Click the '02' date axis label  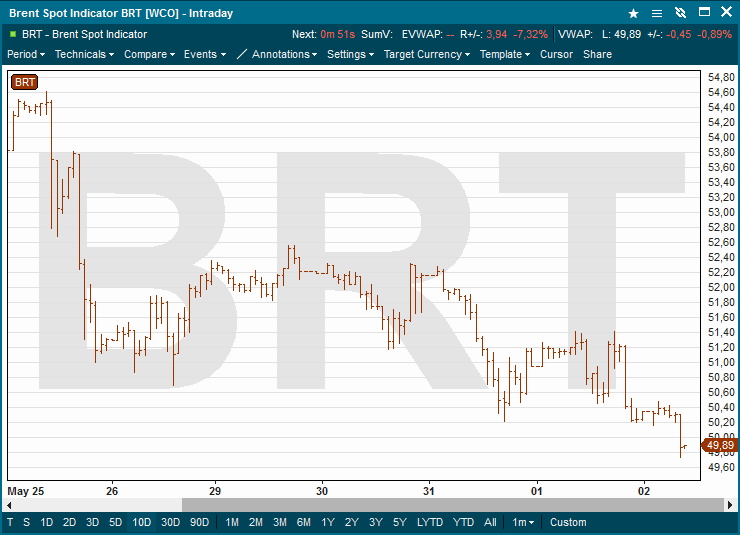click(x=644, y=491)
